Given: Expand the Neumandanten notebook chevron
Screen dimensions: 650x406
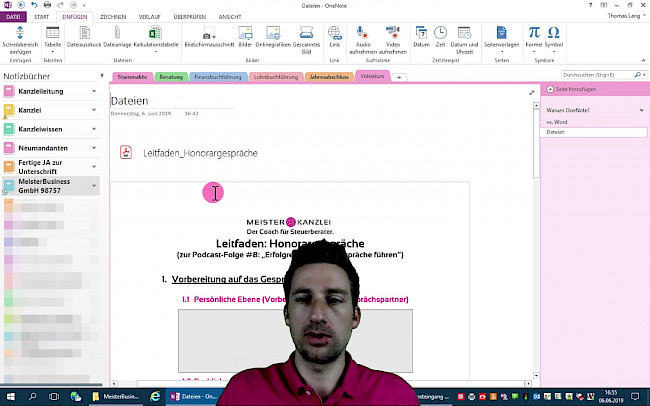Looking at the screenshot, I should (x=94, y=147).
